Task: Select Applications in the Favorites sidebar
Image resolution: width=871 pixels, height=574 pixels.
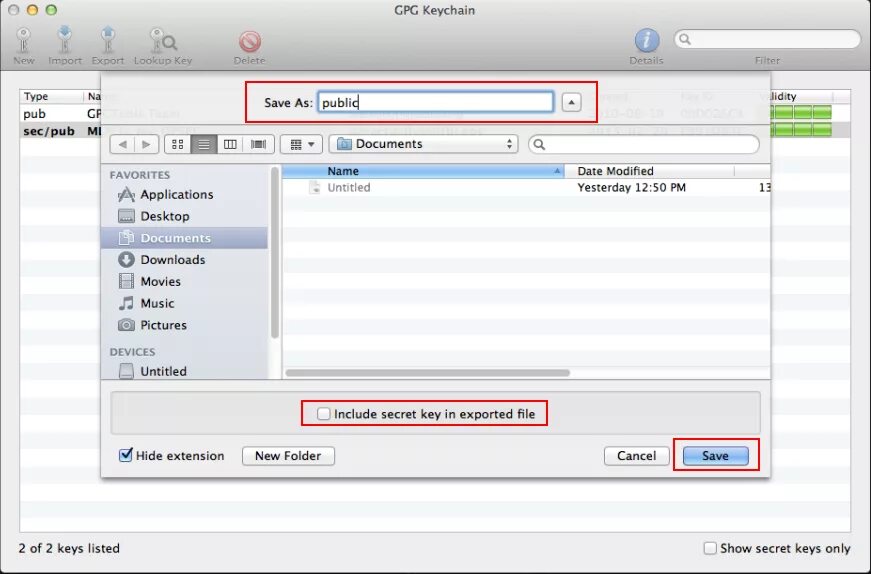Action: click(184, 194)
